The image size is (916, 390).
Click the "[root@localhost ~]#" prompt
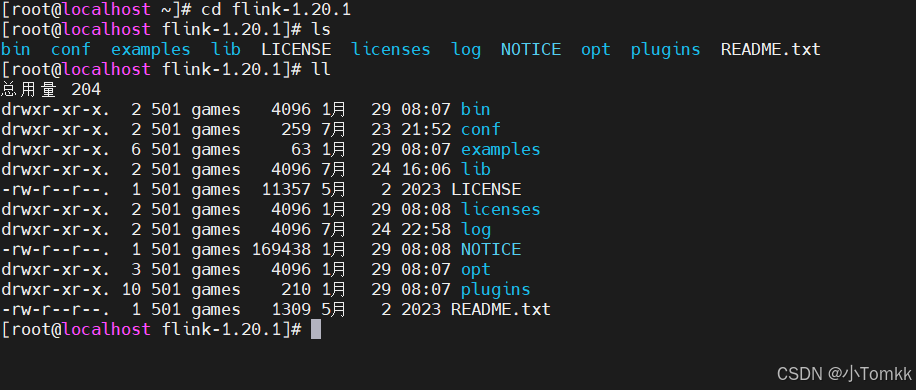click(x=96, y=9)
